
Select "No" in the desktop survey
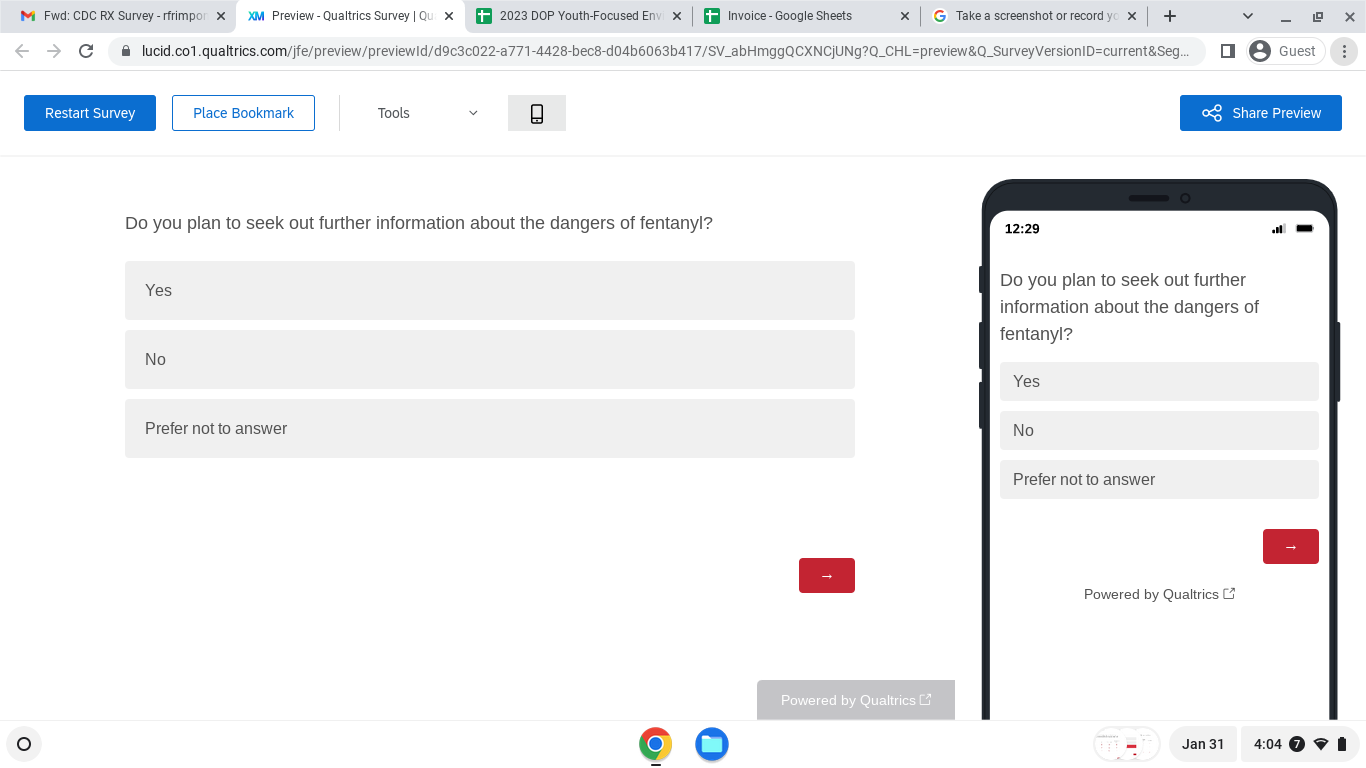click(489, 359)
